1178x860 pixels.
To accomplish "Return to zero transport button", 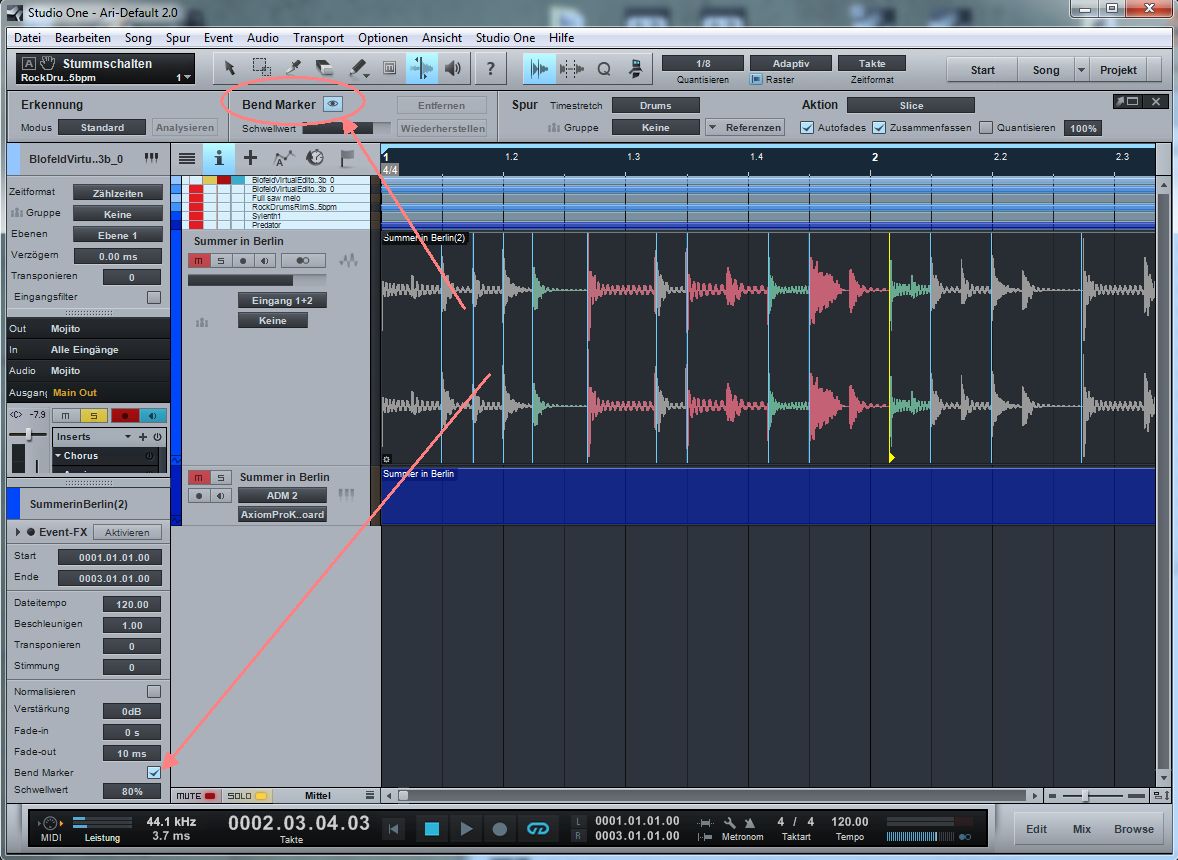I will click(x=393, y=828).
